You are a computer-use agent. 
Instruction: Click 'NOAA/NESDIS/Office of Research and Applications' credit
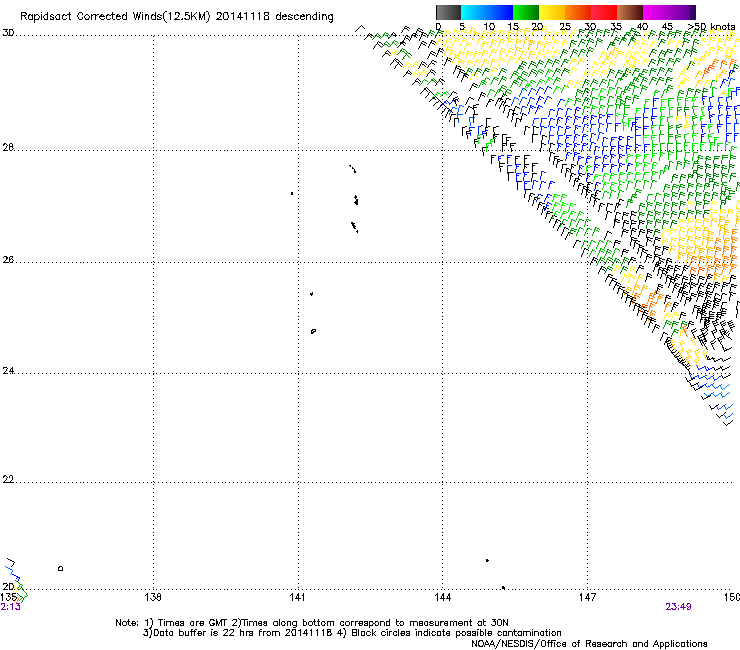[589, 644]
